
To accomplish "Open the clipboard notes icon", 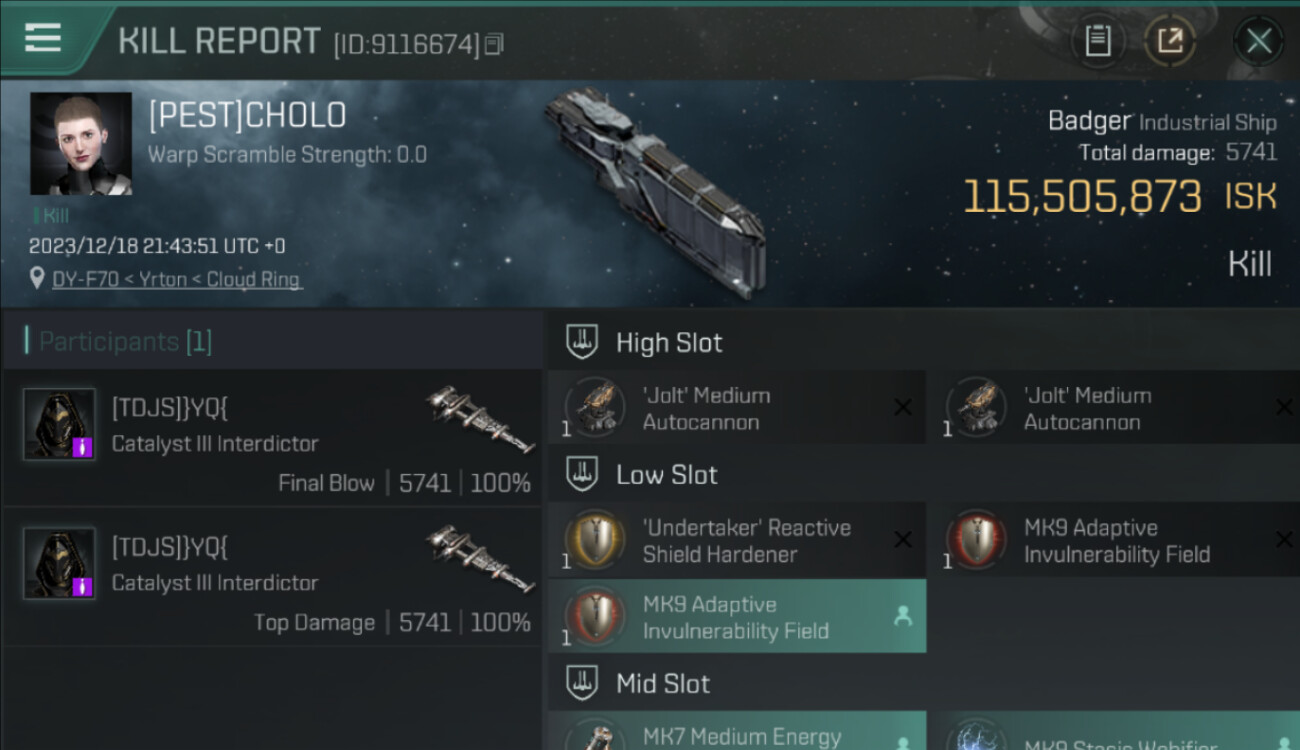I will point(1098,41).
